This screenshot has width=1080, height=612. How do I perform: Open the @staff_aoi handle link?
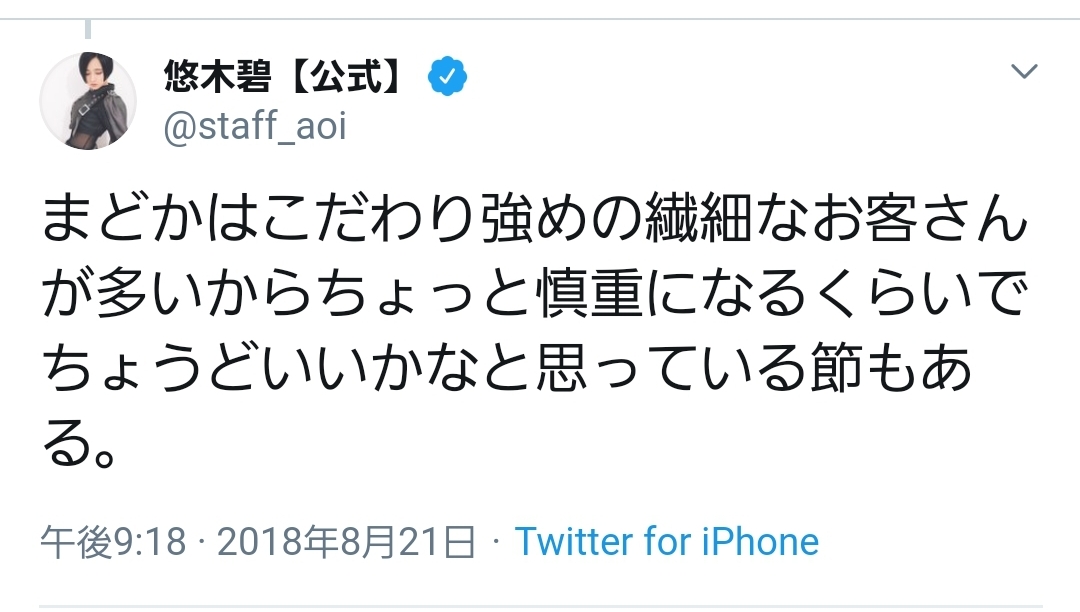pyautogui.click(x=255, y=127)
